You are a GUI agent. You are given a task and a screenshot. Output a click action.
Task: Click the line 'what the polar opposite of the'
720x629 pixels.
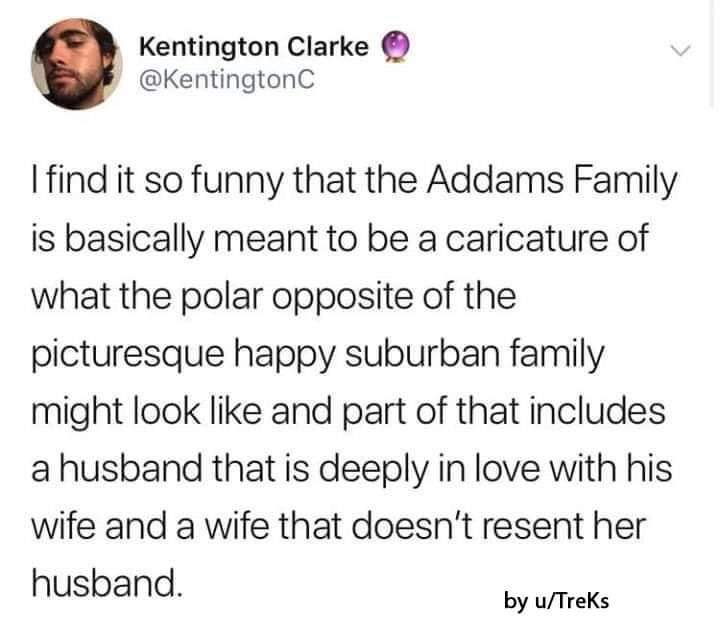pos(274,297)
